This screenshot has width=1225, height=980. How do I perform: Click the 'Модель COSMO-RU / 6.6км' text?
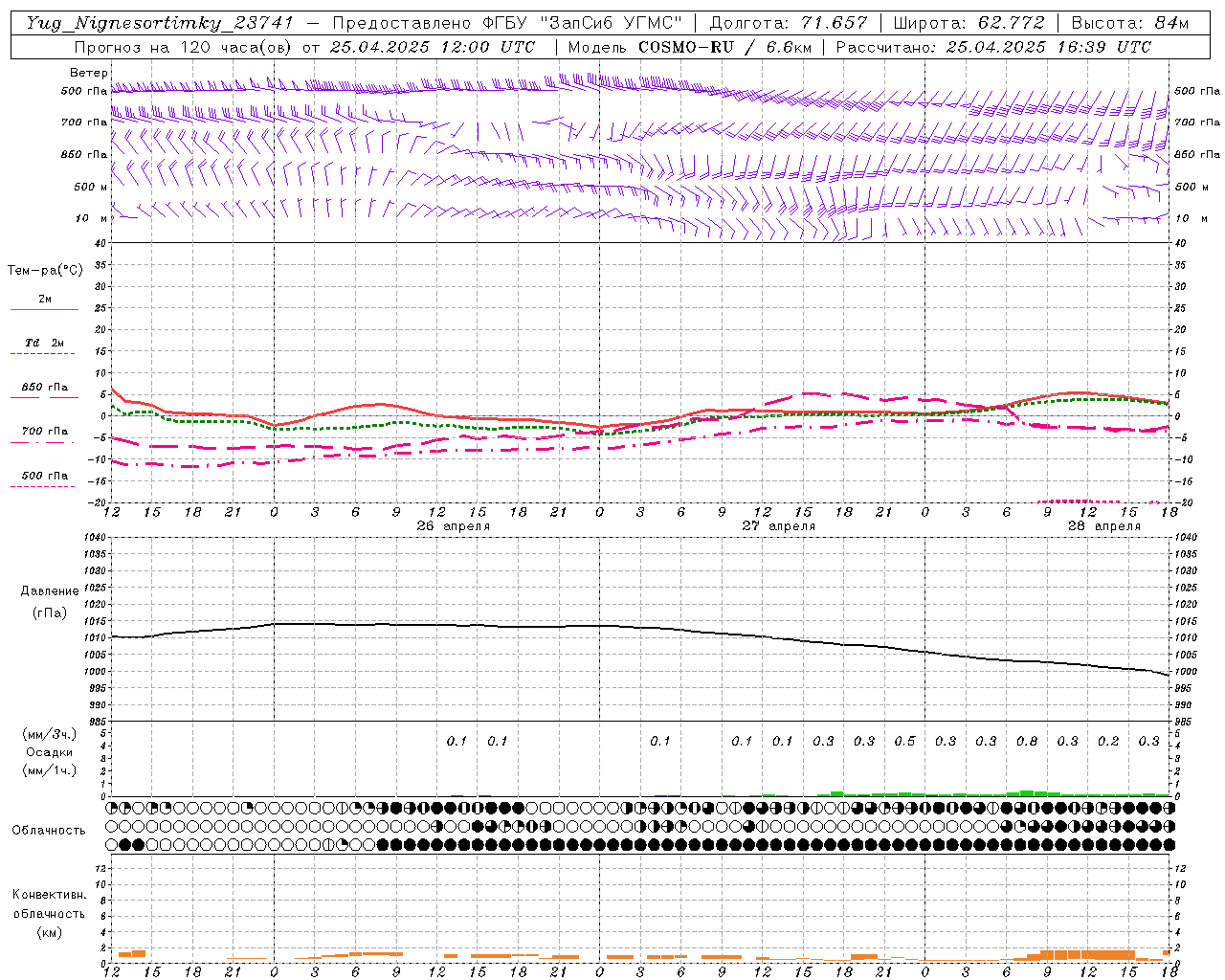tap(690, 47)
